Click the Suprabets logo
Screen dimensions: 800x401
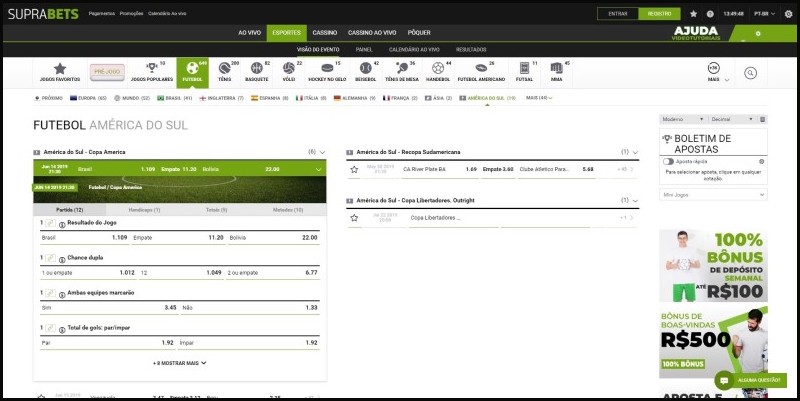[43, 14]
